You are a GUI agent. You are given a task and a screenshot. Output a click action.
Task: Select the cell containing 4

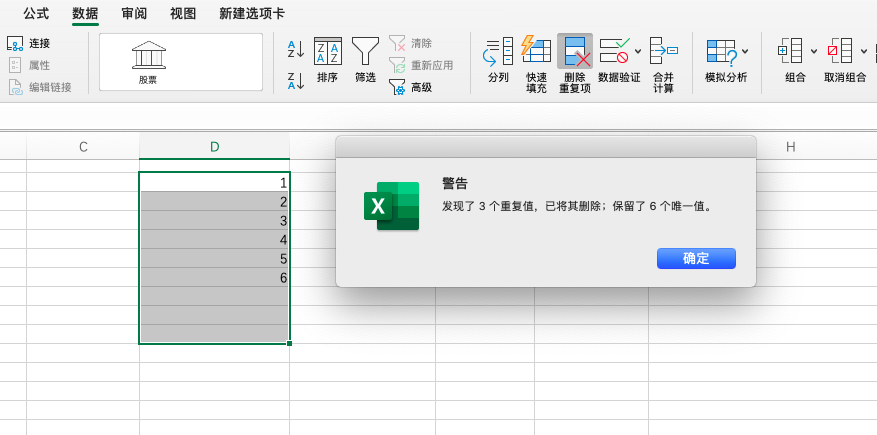click(x=215, y=239)
